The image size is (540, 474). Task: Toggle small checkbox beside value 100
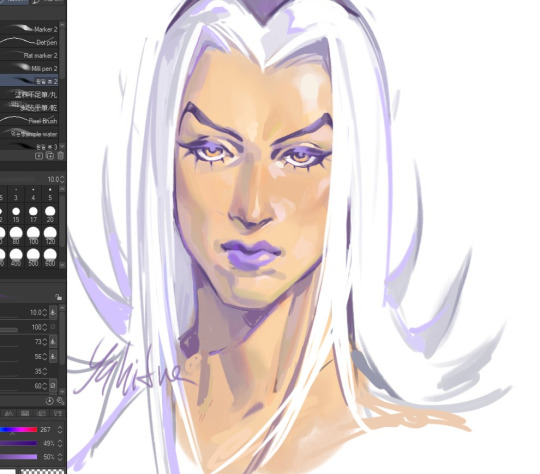(x=53, y=327)
